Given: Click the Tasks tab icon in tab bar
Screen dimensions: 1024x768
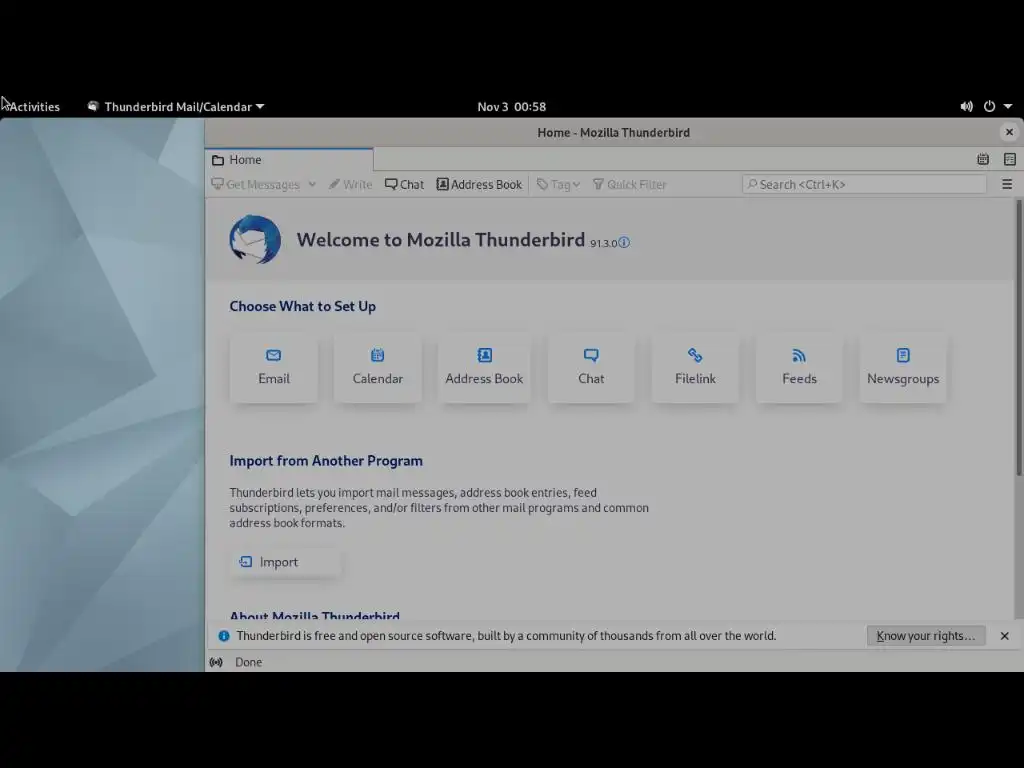Looking at the screenshot, I should [1010, 159].
